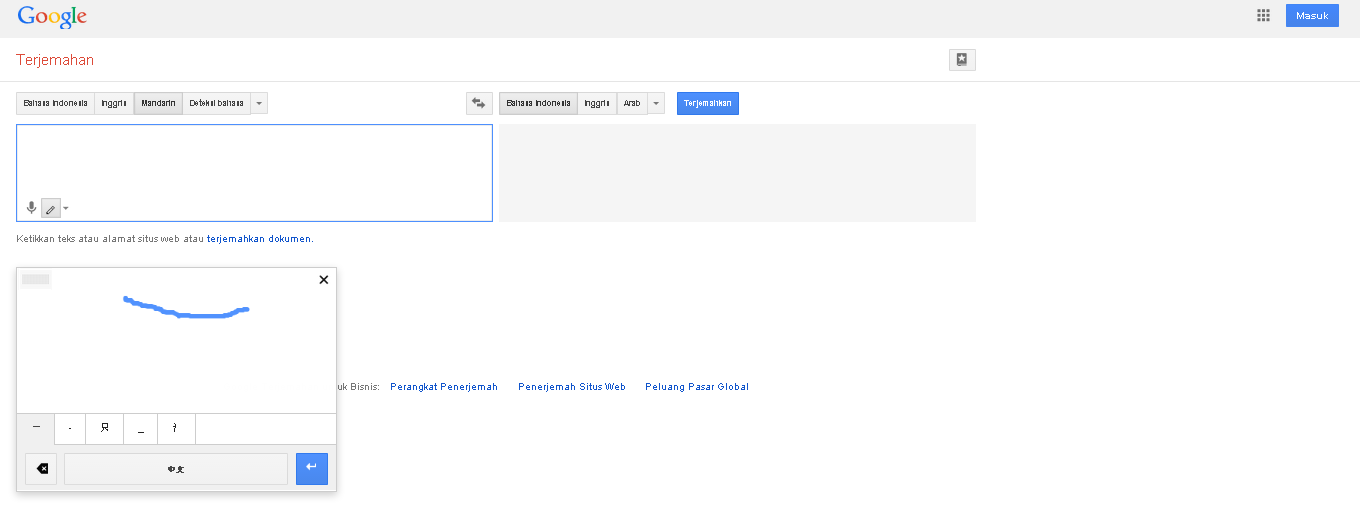Viewport: 1360px width, 512px height.
Task: Click the grey translation output area
Action: pyautogui.click(x=737, y=172)
